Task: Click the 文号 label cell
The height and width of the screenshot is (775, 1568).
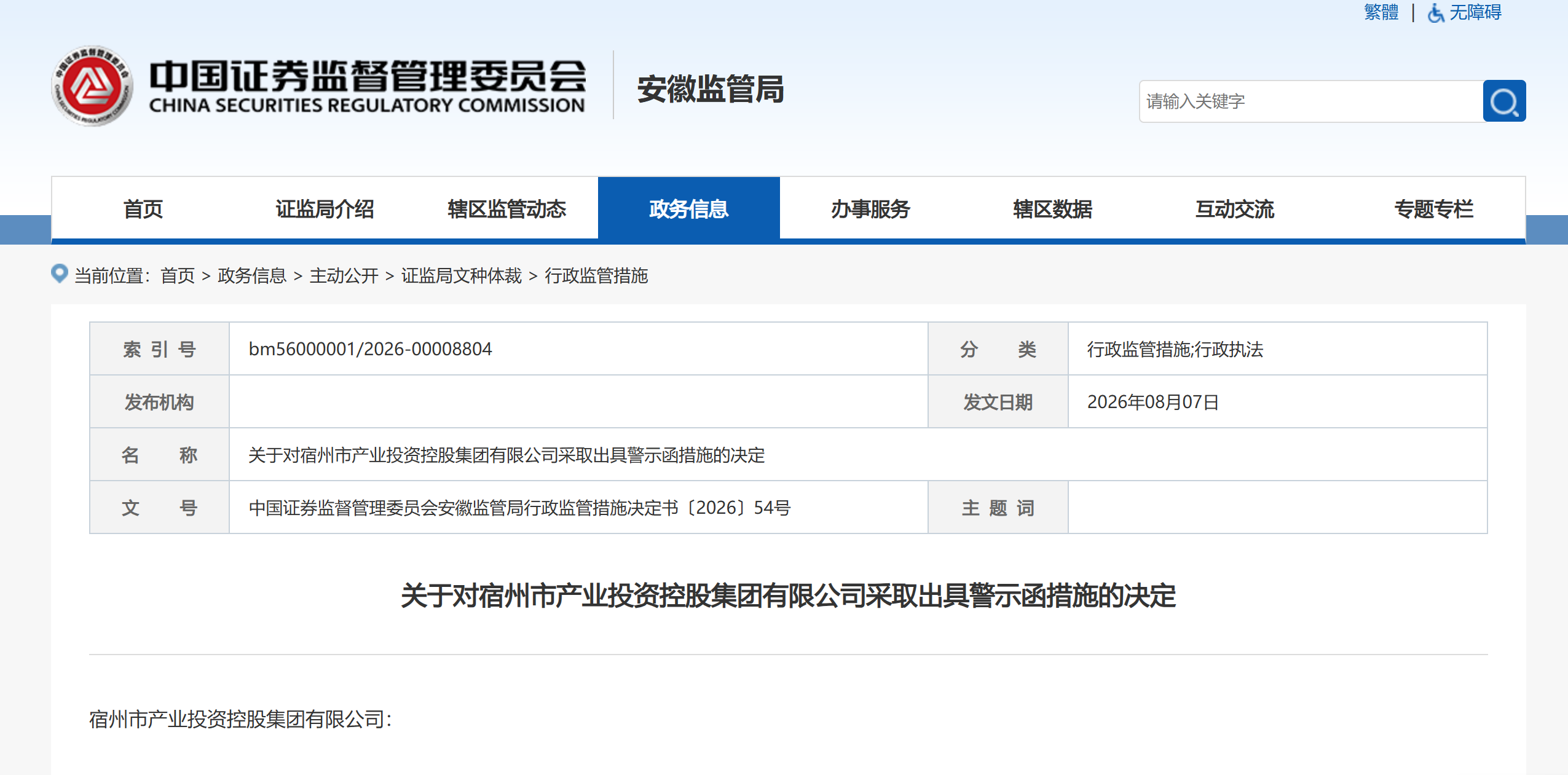Action: tap(159, 508)
